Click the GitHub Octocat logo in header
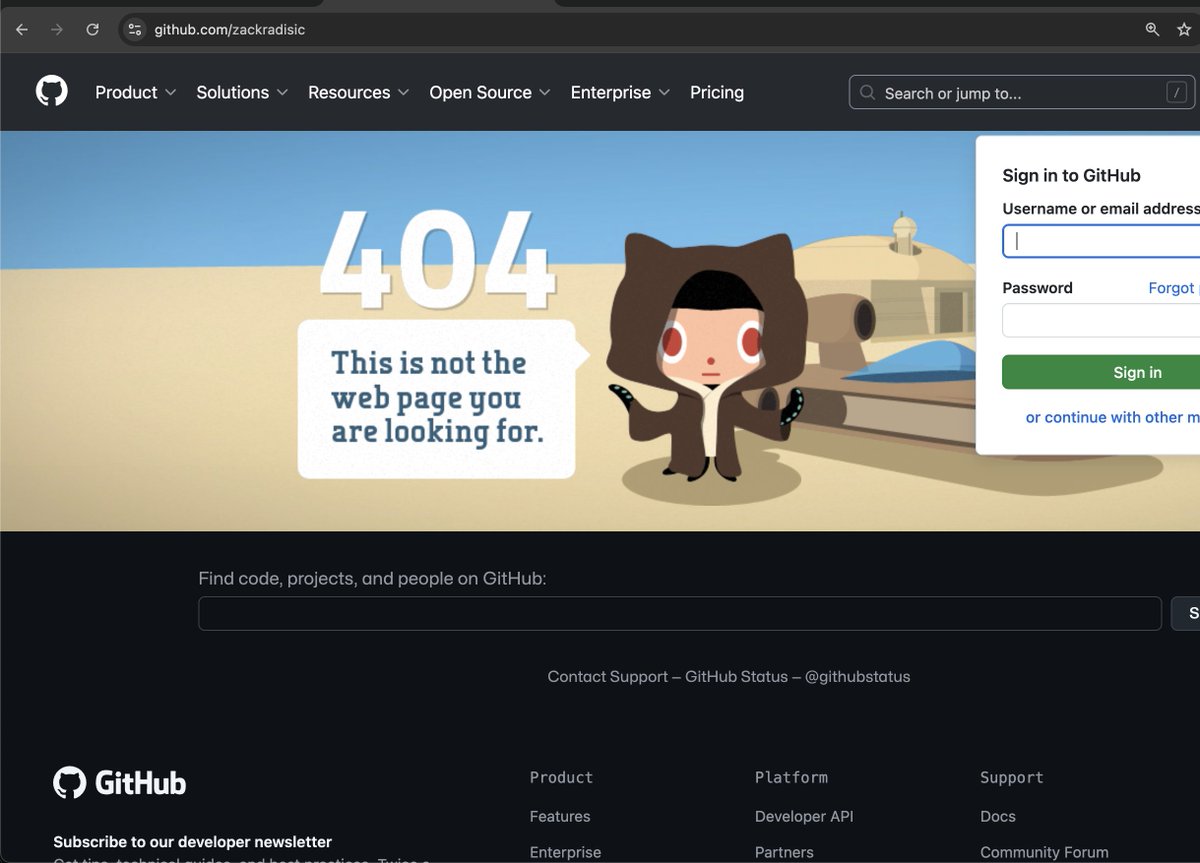 click(x=52, y=92)
